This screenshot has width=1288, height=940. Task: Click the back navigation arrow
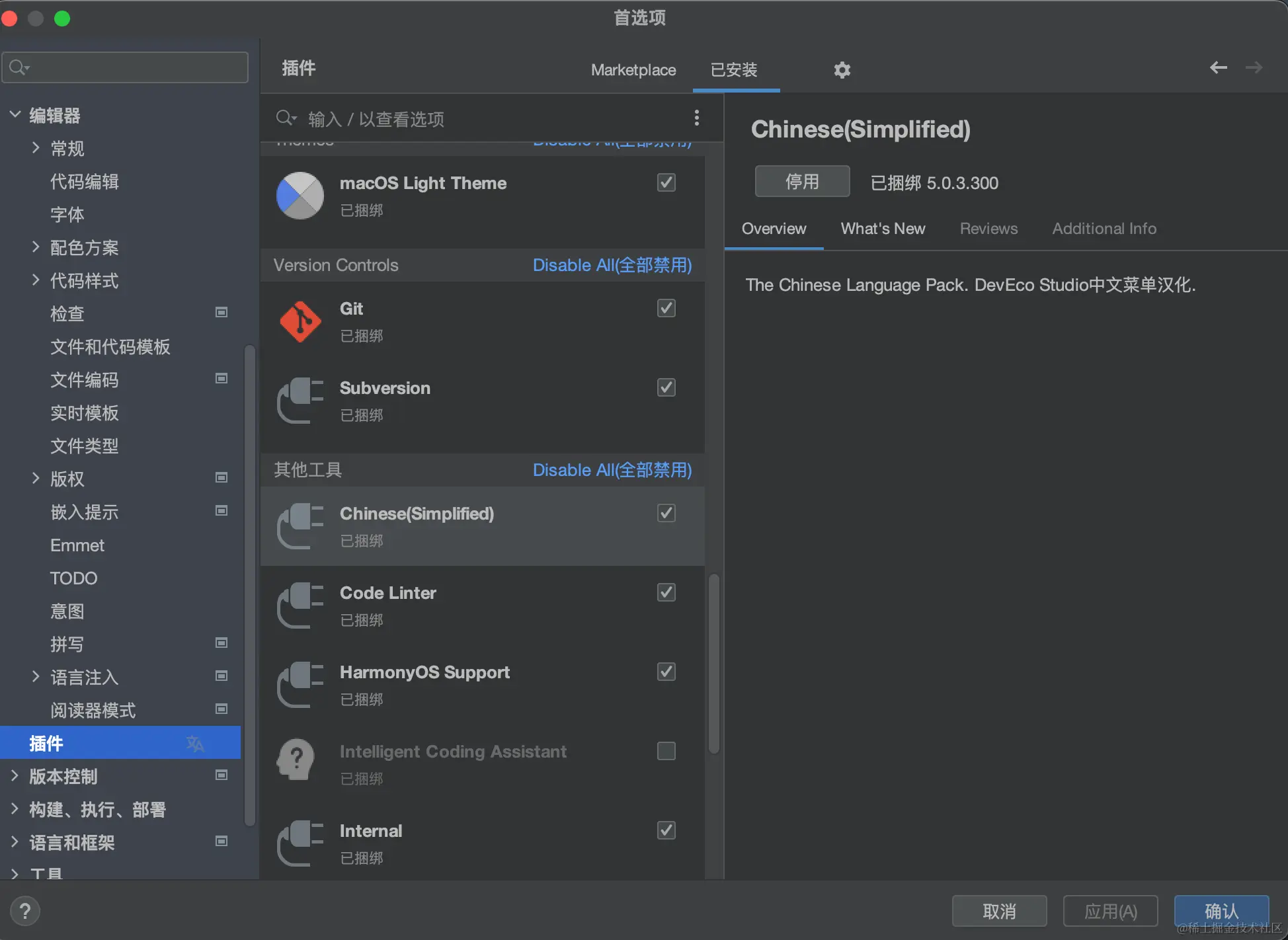point(1218,67)
